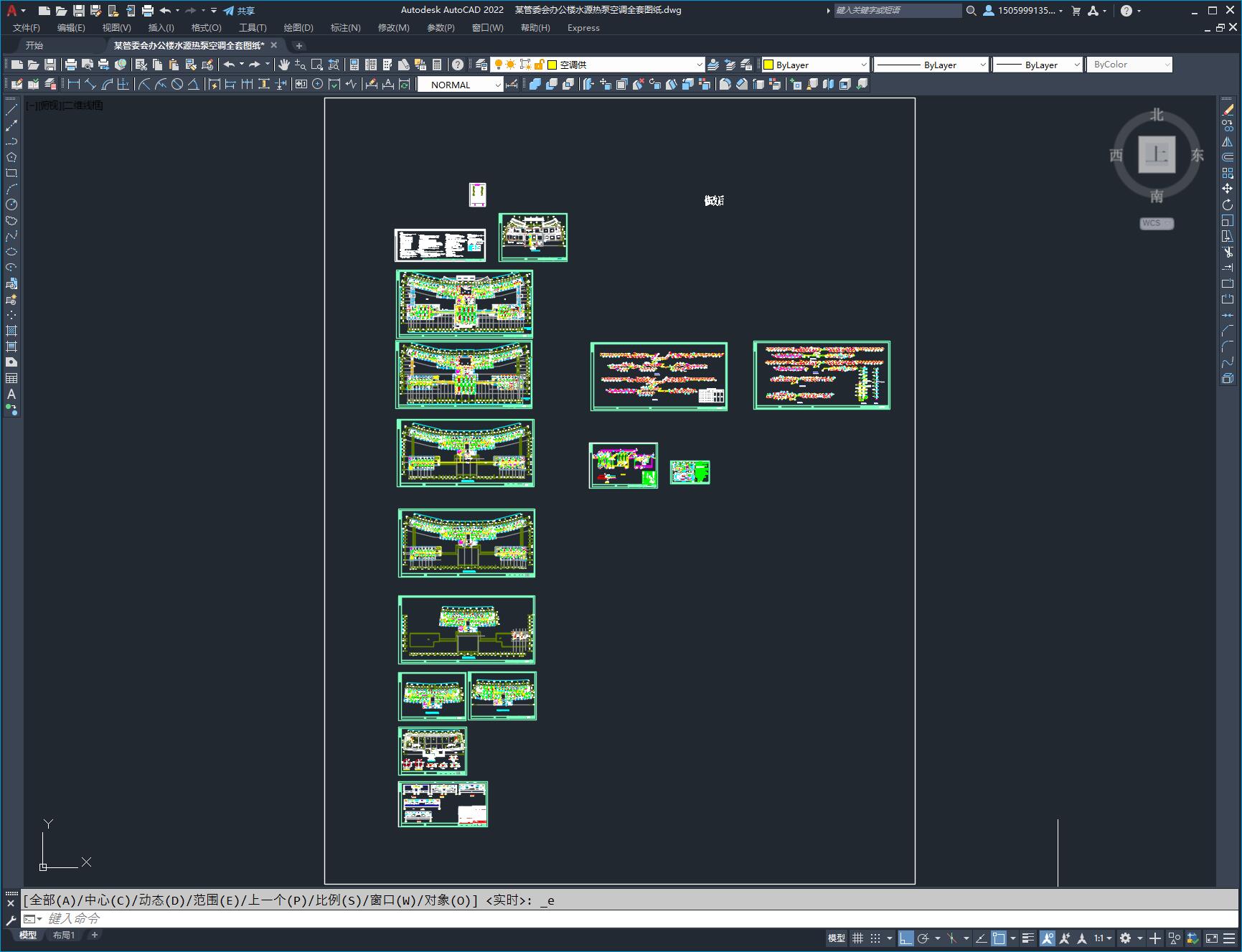Screen dimensions: 1242x952
Task: Click the WCS button under the ViewCube
Action: (x=1156, y=223)
